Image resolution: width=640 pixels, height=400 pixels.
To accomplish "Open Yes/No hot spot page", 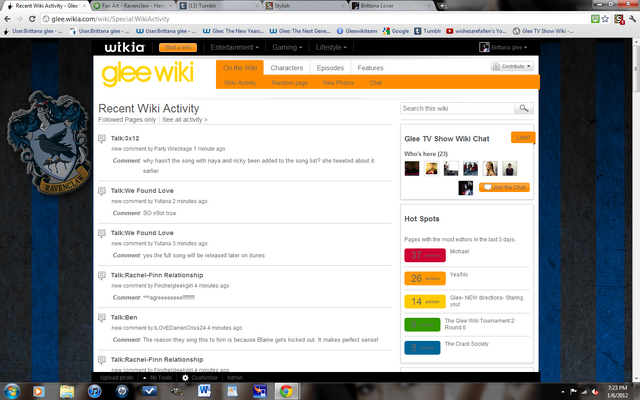I will point(459,274).
